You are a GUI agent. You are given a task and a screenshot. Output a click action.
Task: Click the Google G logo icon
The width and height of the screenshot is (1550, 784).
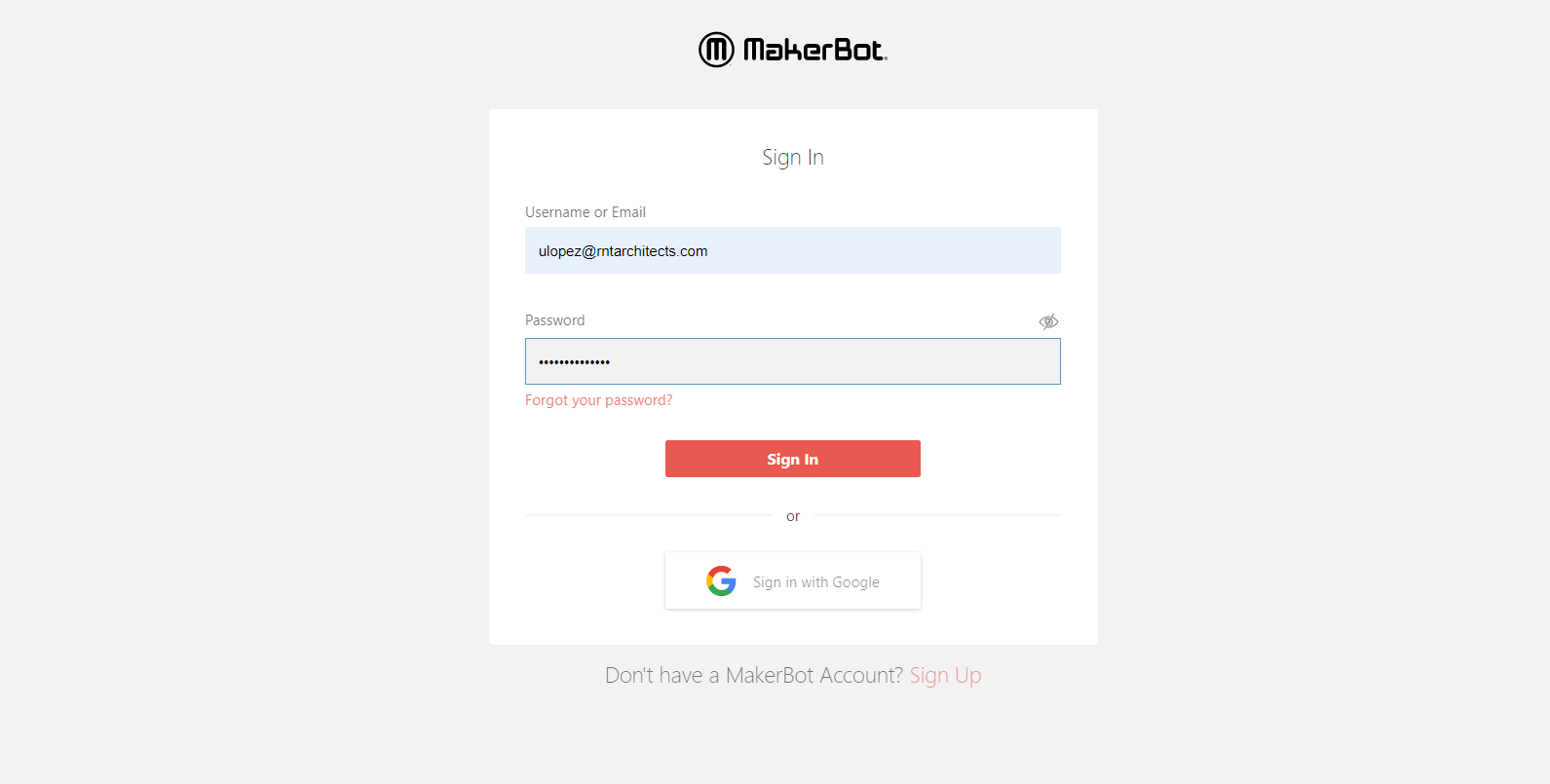(721, 581)
